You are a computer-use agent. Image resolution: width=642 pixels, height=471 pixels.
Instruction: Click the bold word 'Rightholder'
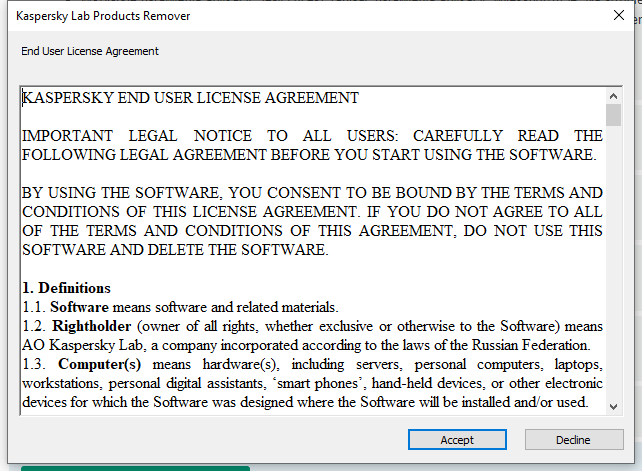pos(92,326)
